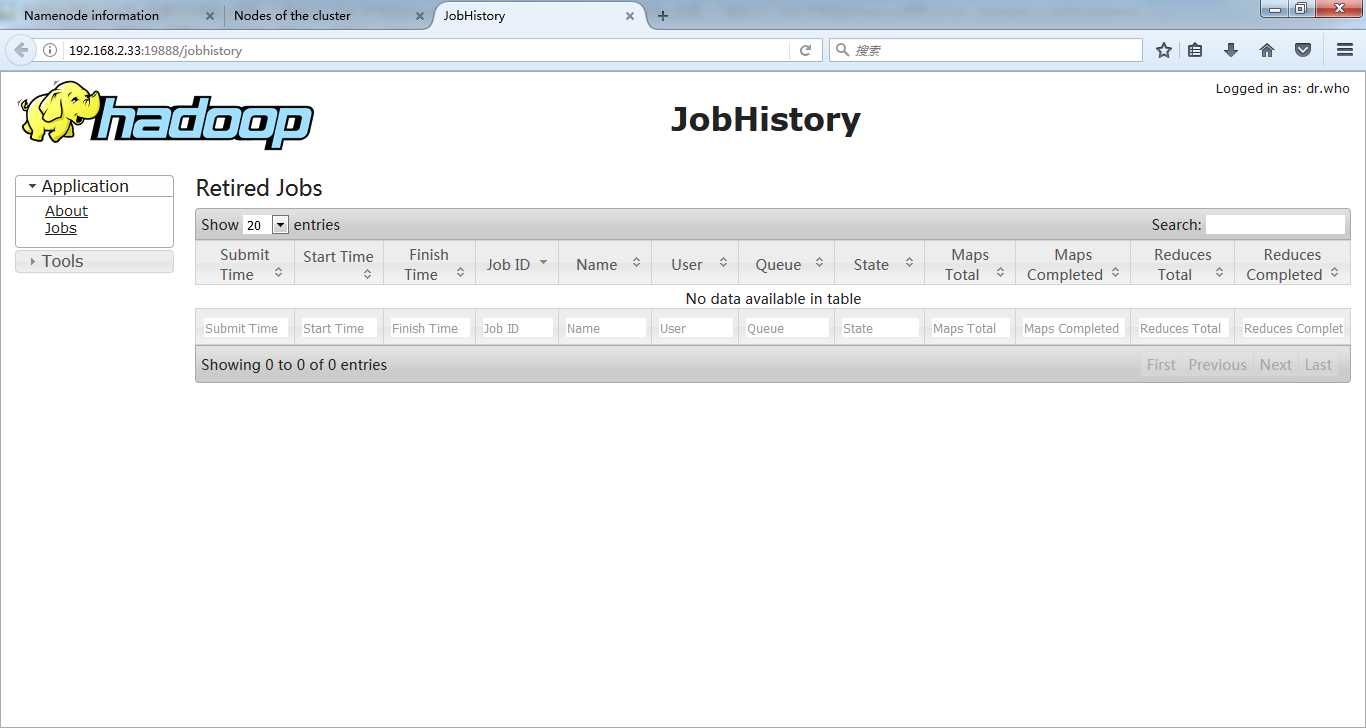This screenshot has height=728, width=1366.
Task: Sort by Maps Completed column arrows
Action: 1115,272
